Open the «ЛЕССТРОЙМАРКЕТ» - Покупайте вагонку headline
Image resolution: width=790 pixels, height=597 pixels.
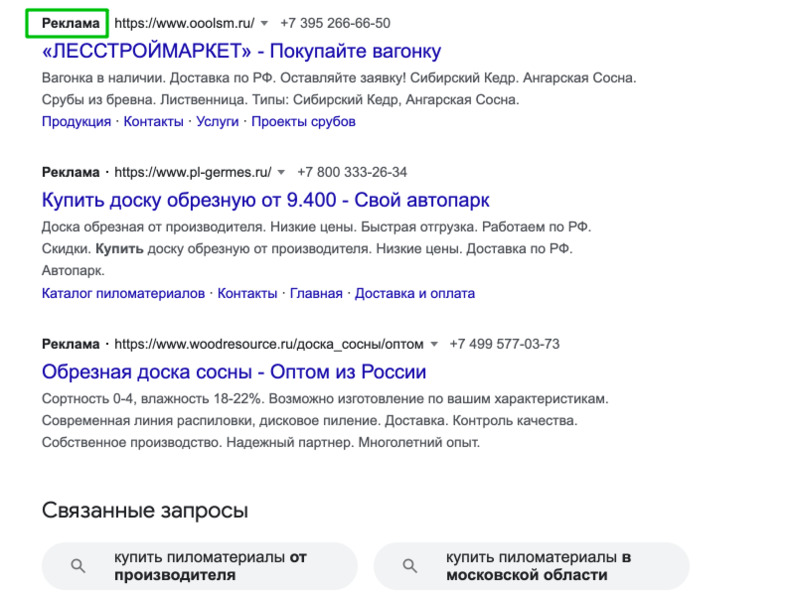(x=241, y=51)
